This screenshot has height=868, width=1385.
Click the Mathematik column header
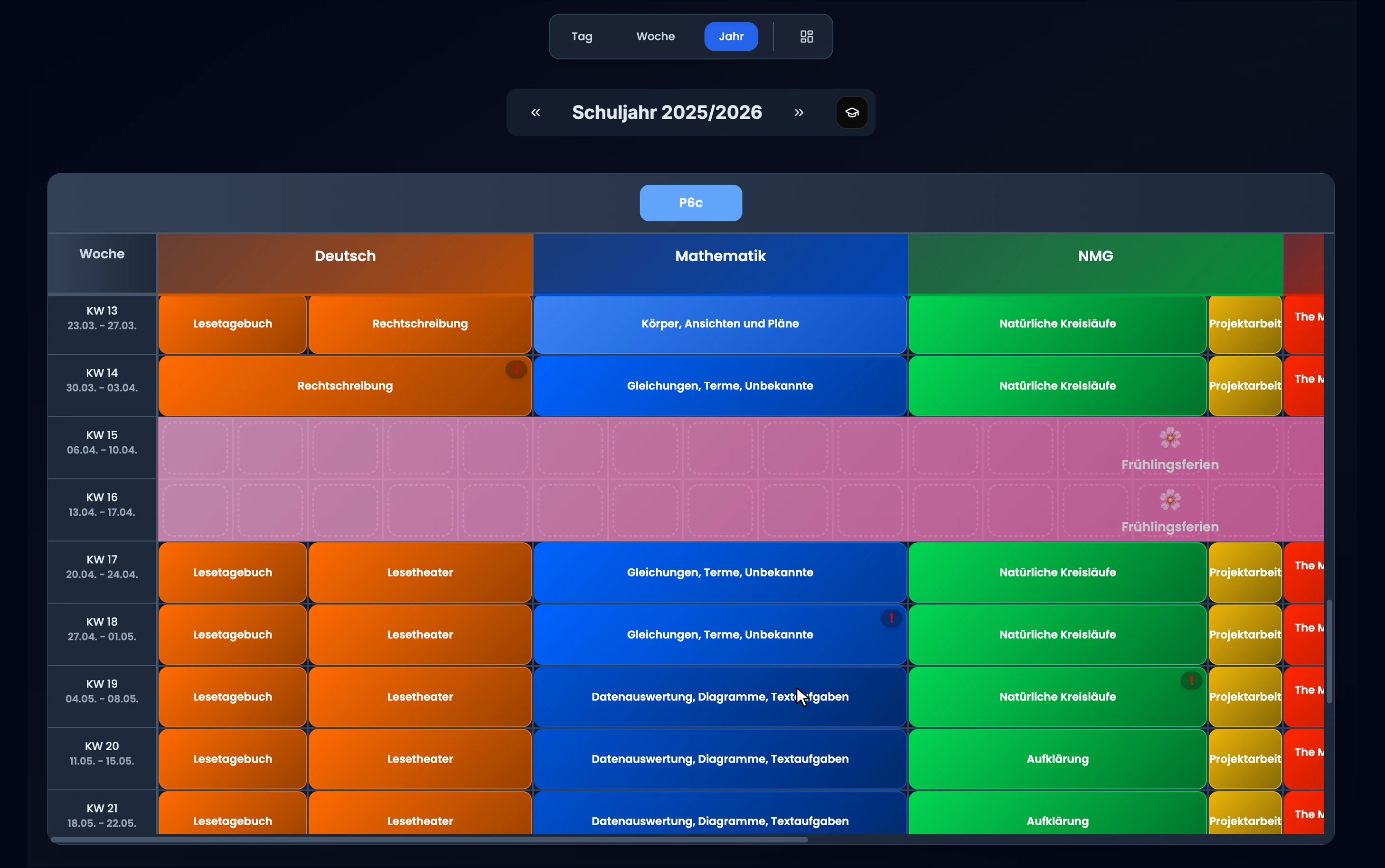(720, 264)
